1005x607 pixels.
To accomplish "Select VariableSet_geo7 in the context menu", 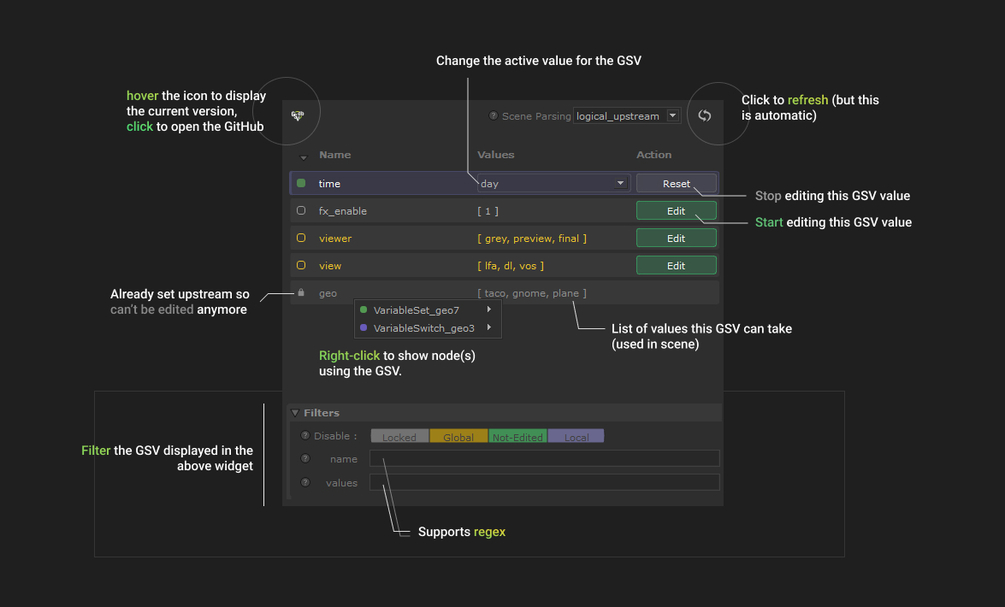I will [x=416, y=310].
